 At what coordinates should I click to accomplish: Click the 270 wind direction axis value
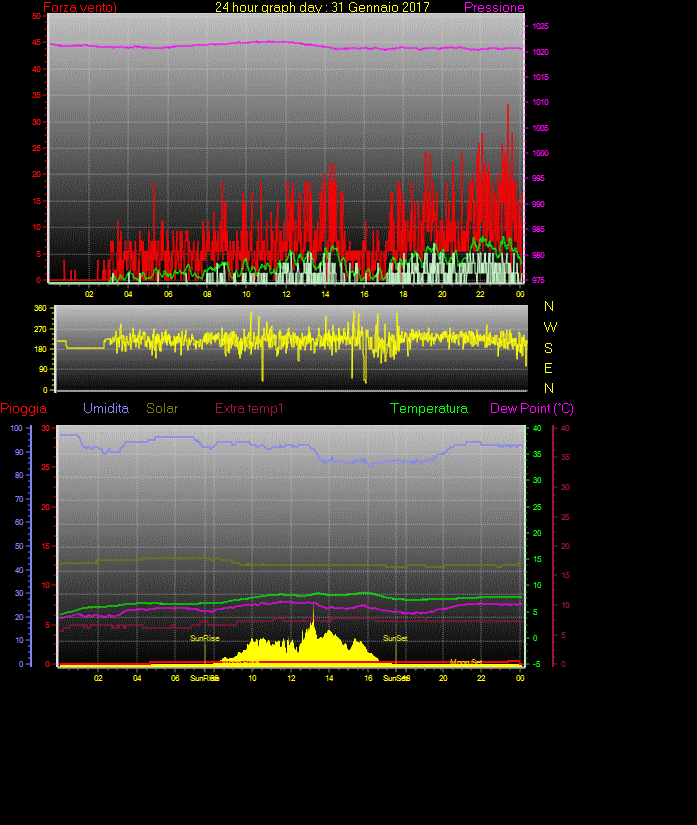click(x=41, y=329)
